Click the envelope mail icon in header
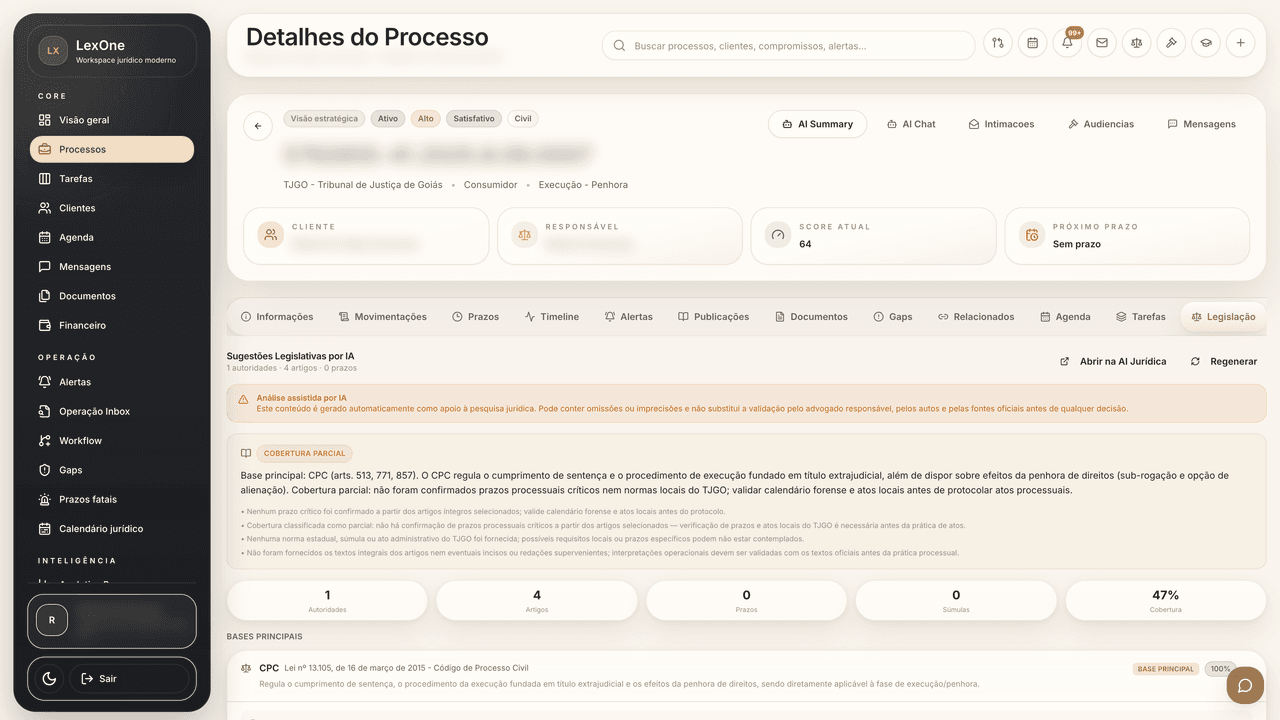This screenshot has height=720, width=1280. click(1102, 43)
